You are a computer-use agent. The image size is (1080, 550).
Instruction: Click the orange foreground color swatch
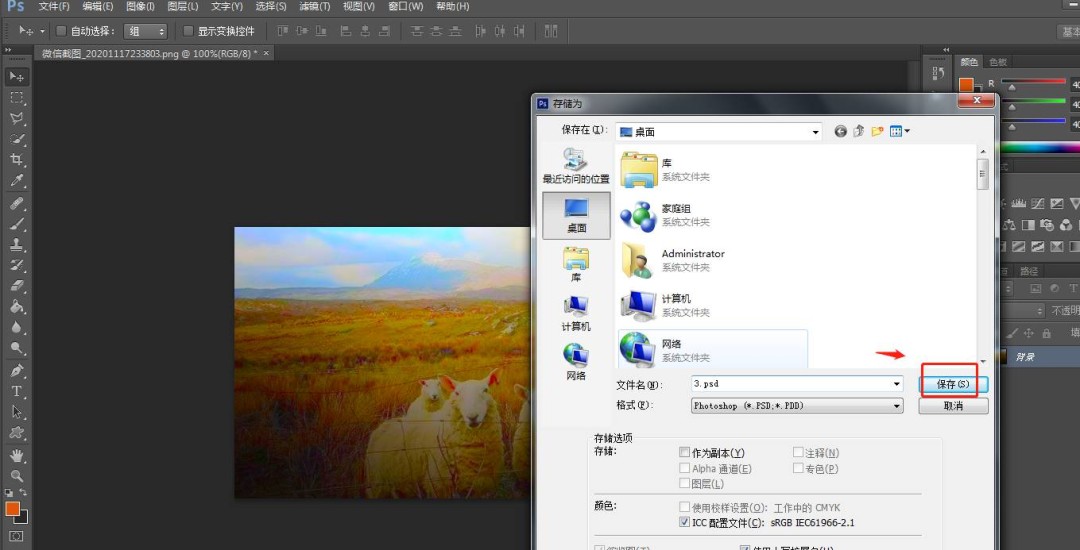pyautogui.click(x=12, y=509)
